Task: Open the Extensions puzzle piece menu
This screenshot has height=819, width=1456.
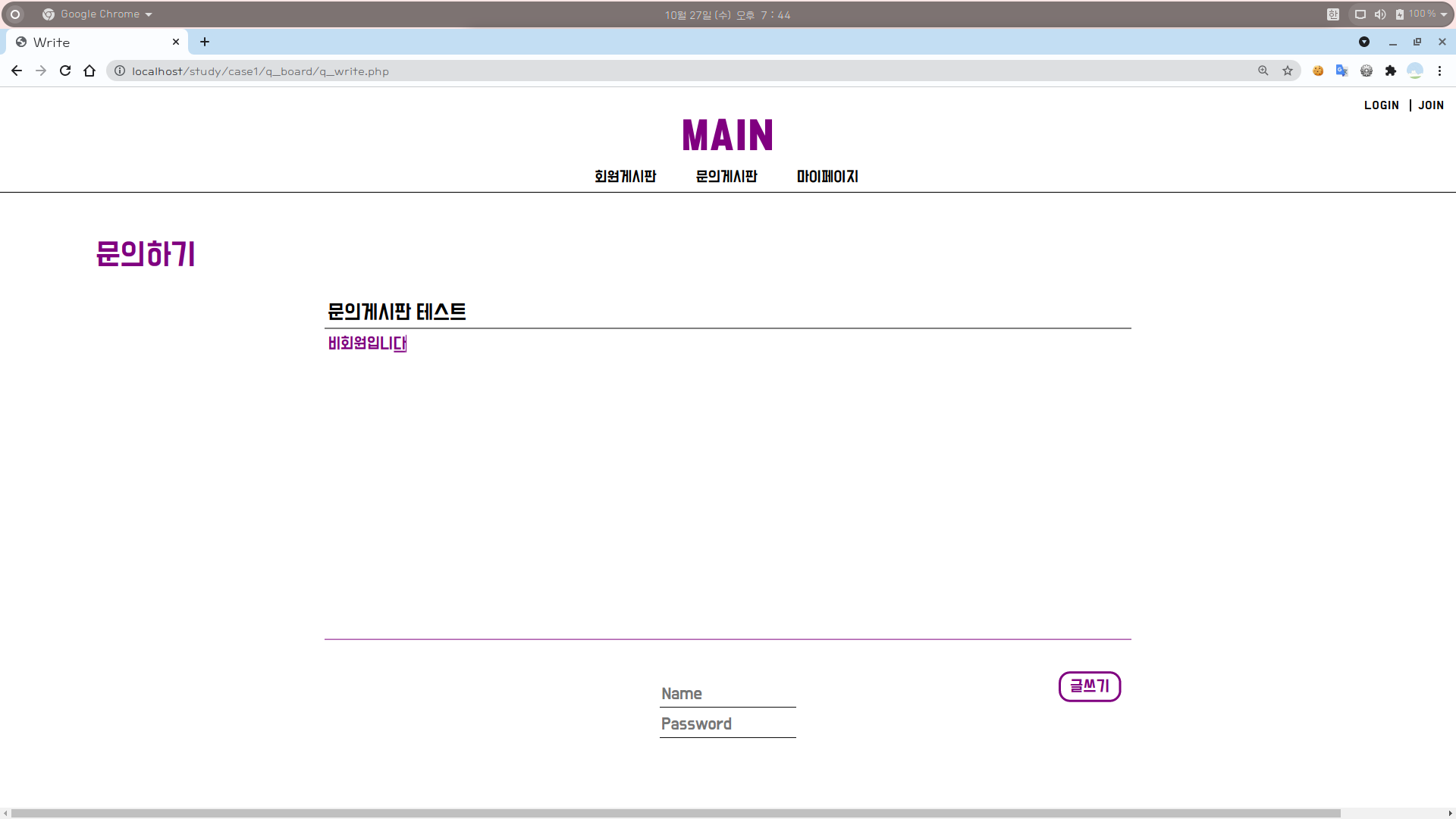Action: click(x=1390, y=71)
